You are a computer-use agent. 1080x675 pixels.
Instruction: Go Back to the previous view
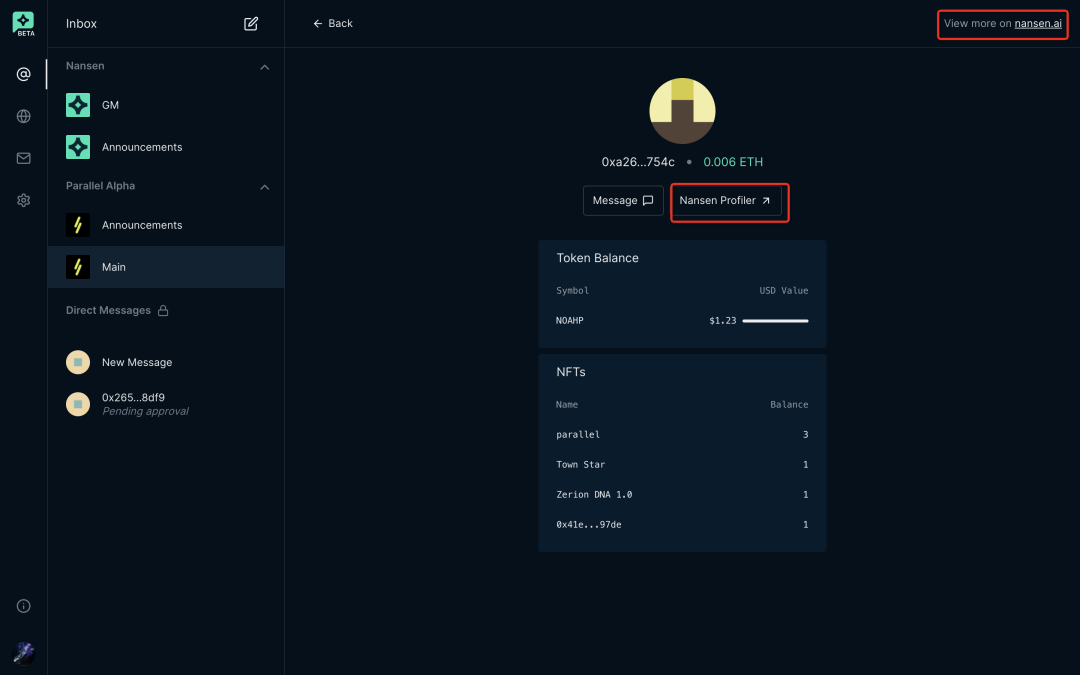tap(333, 23)
